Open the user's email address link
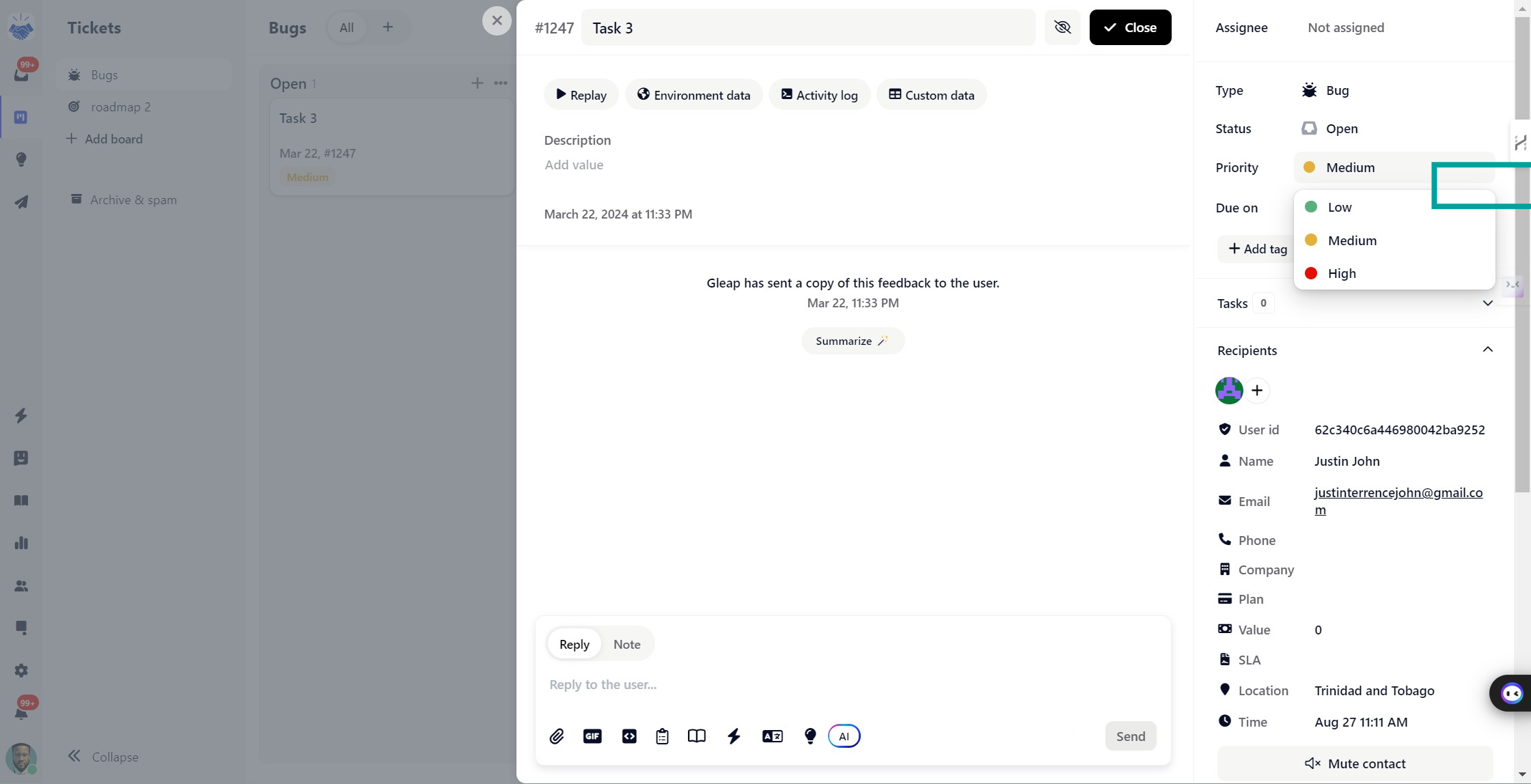The height and width of the screenshot is (784, 1531). coord(1398,501)
